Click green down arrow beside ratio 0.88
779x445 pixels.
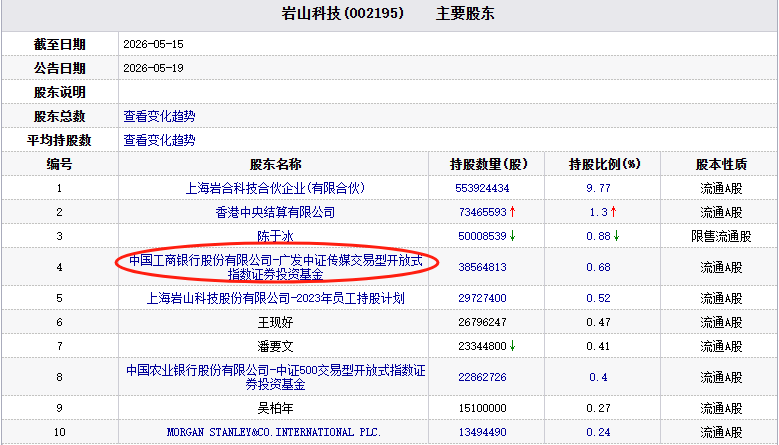click(617, 236)
